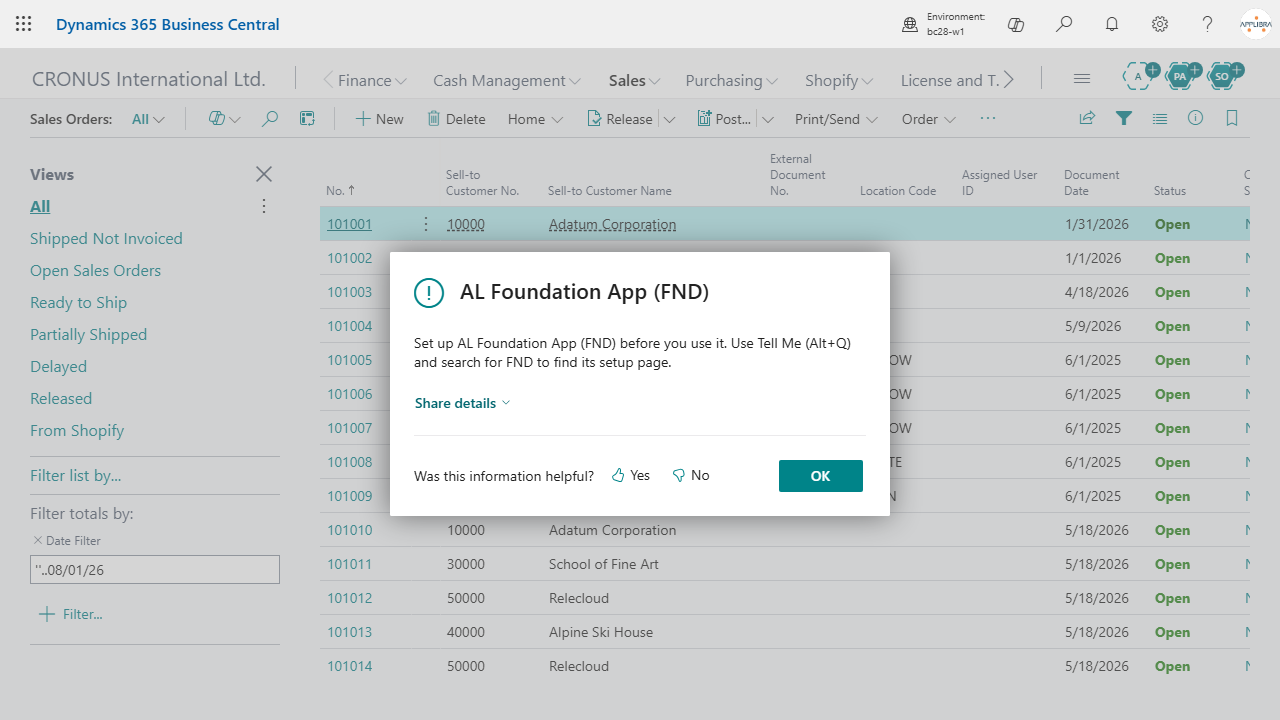
Task: Create a New sales order
Action: coord(380,119)
